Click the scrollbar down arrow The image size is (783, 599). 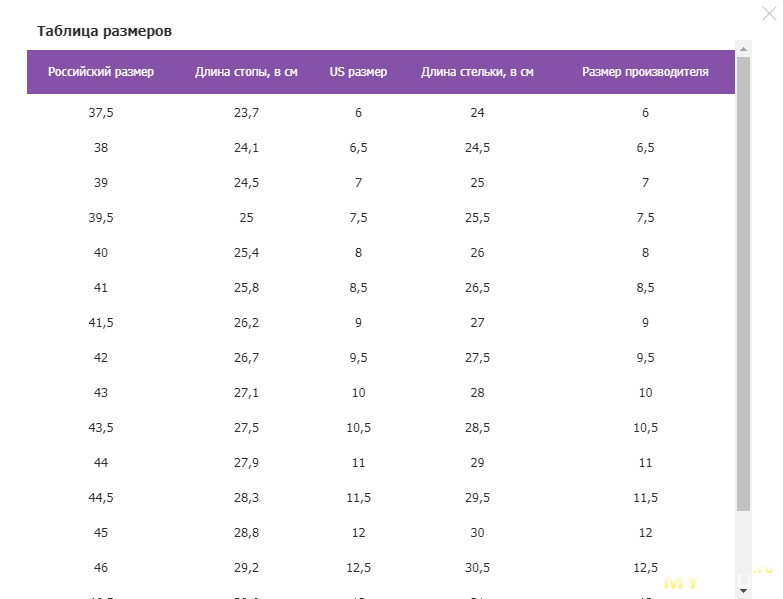[743, 591]
